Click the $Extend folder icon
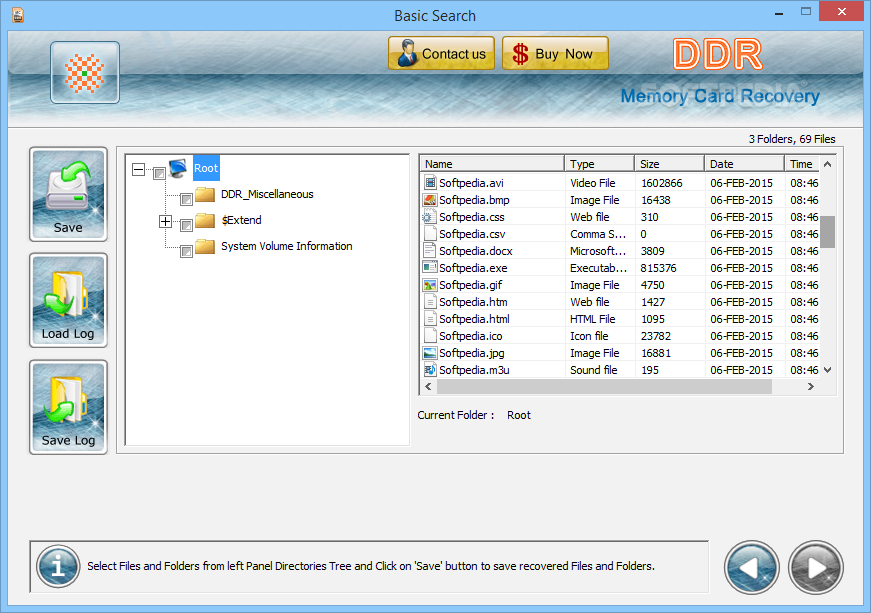The image size is (871, 613). (x=205, y=220)
